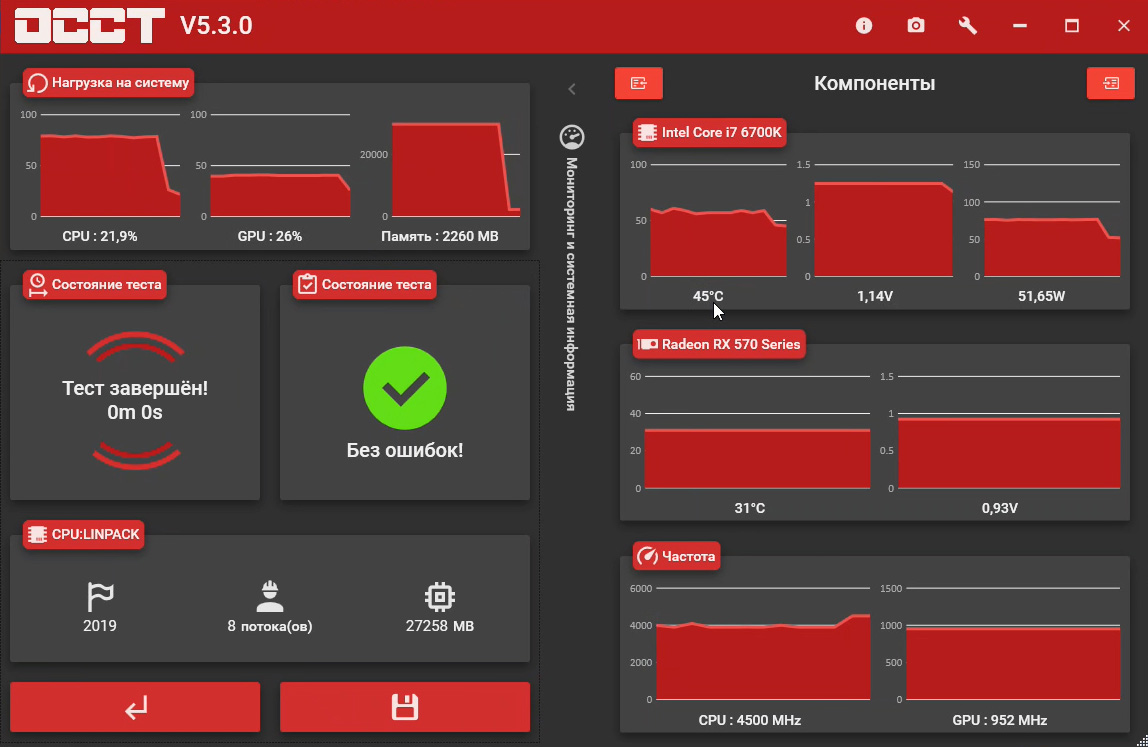This screenshot has height=747, width=1148.
Task: Close the OCCT window
Action: [x=1124, y=26]
